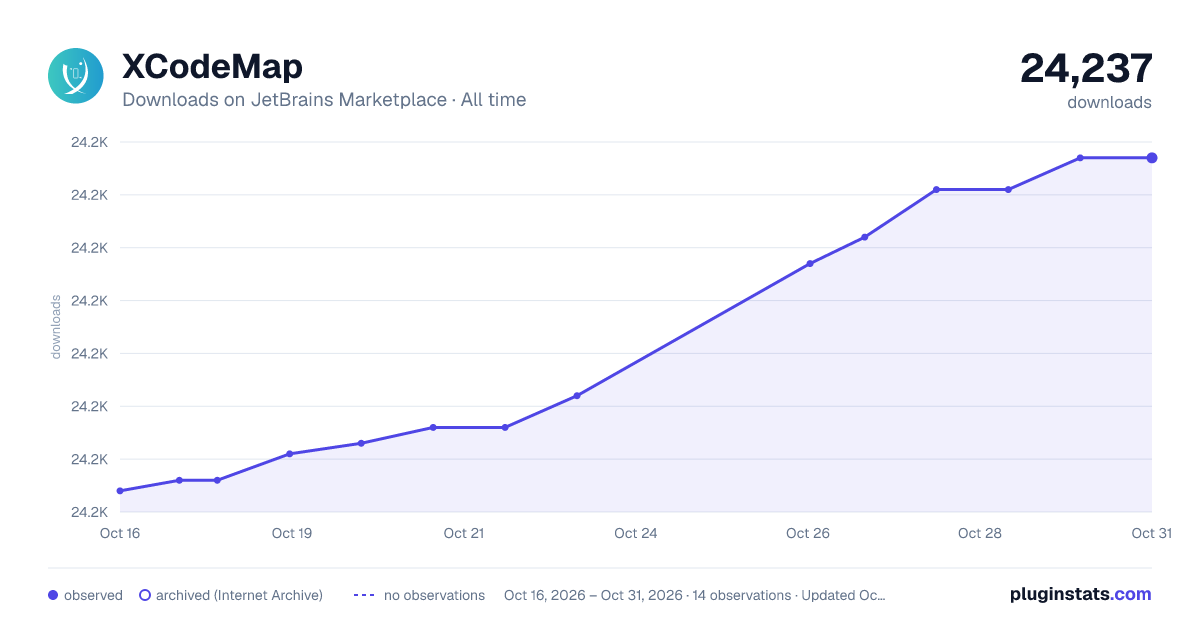This screenshot has width=1200, height=630.
Task: Click the 'no observations' legend label
Action: click(434, 595)
